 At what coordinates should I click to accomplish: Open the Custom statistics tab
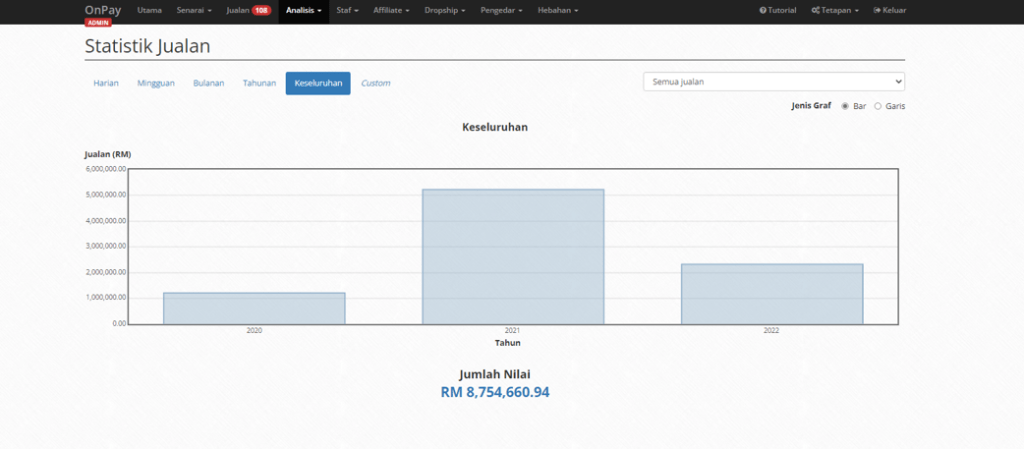click(x=375, y=83)
